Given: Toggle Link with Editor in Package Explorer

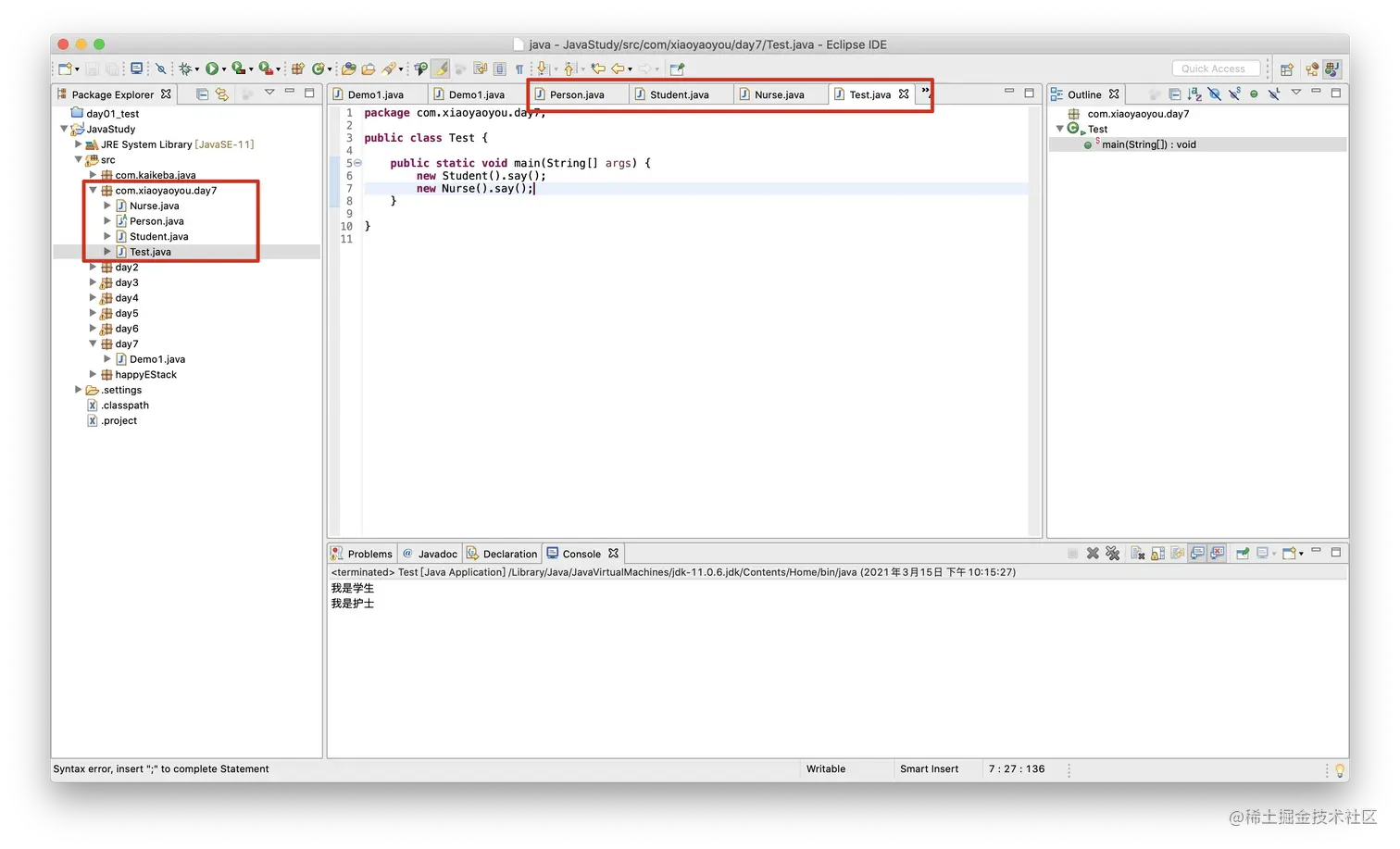Looking at the screenshot, I should 222,94.
